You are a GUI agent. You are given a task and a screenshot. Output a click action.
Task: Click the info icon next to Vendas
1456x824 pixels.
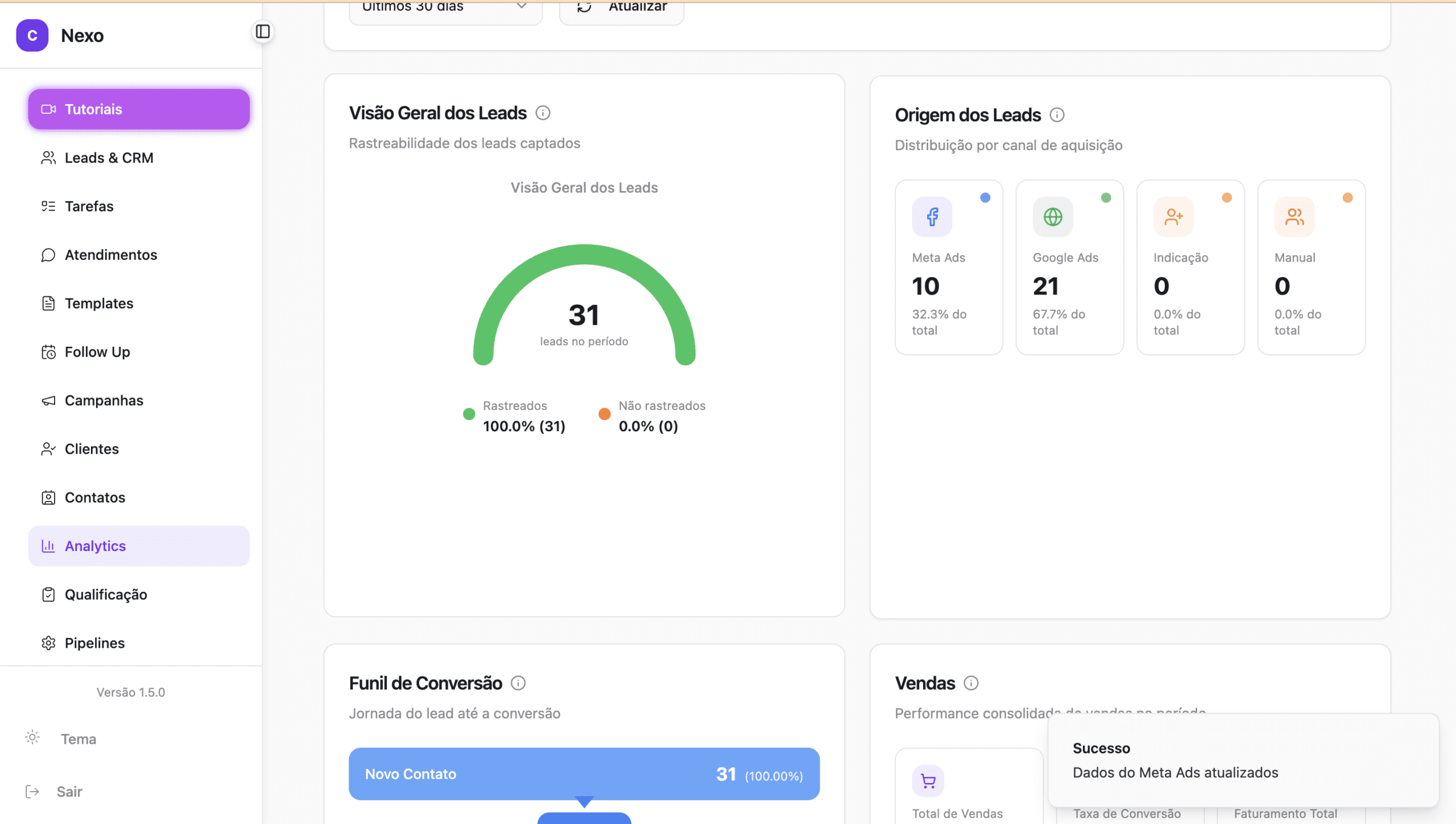click(x=971, y=683)
